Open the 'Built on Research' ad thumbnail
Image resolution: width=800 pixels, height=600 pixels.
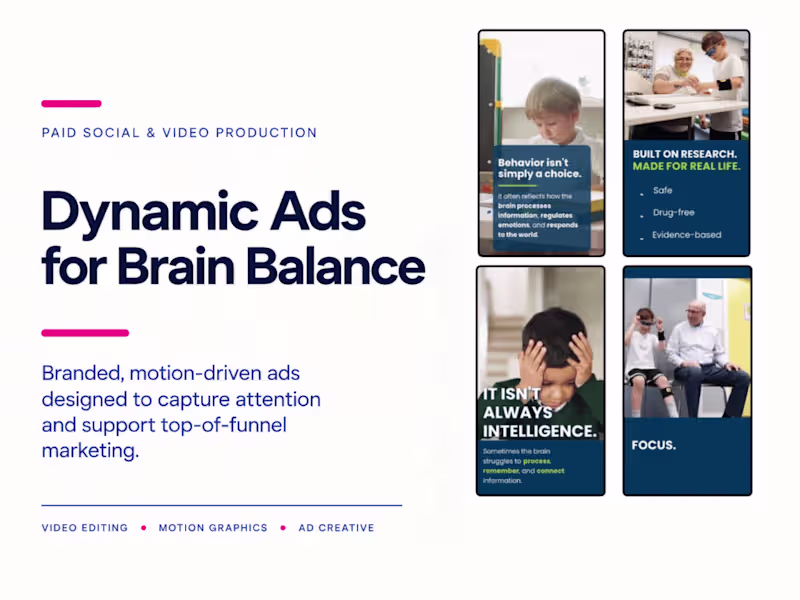pos(686,143)
